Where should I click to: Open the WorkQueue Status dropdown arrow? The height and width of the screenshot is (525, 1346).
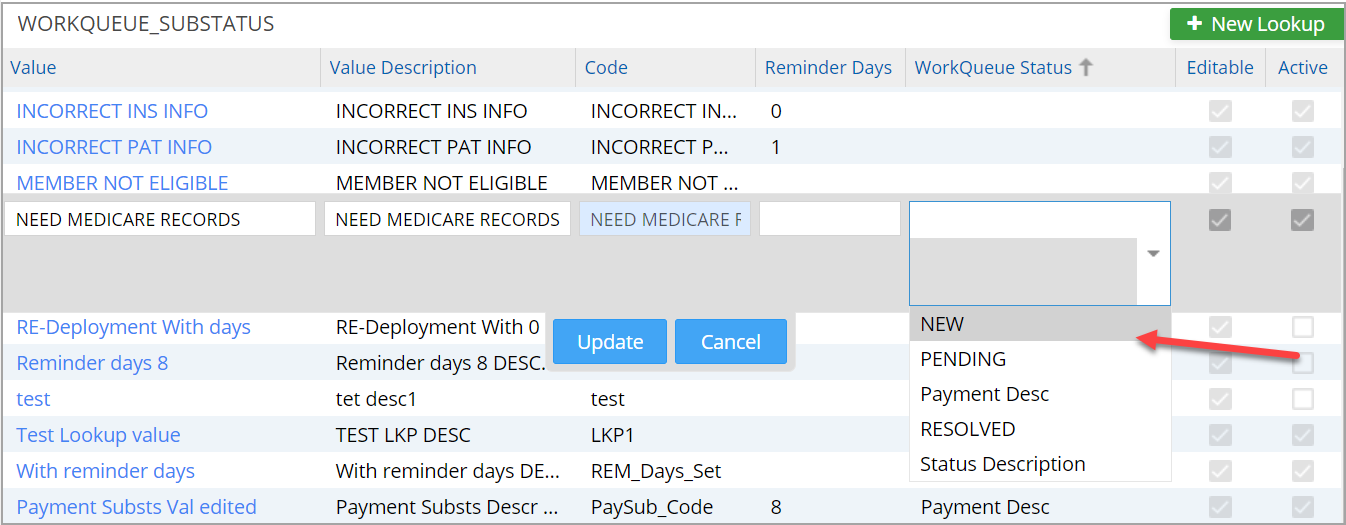[x=1153, y=254]
